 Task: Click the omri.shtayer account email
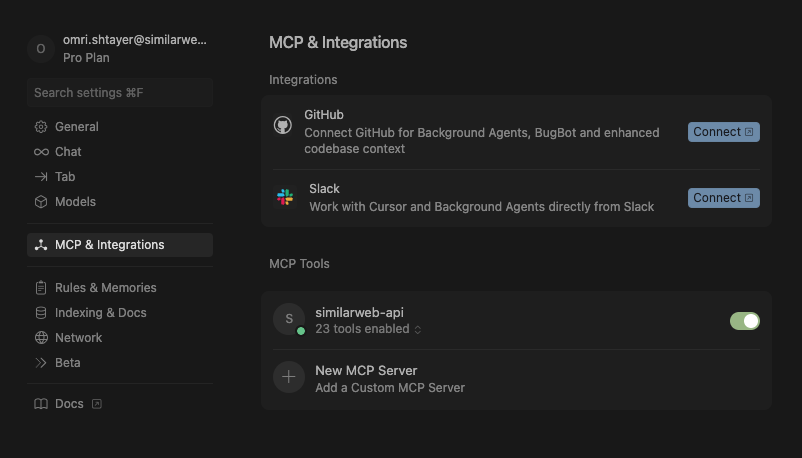[135, 40]
